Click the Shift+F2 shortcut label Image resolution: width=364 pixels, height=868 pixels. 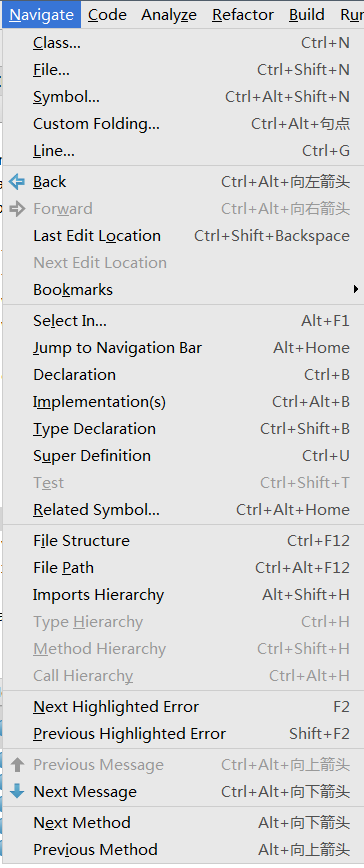click(x=319, y=734)
